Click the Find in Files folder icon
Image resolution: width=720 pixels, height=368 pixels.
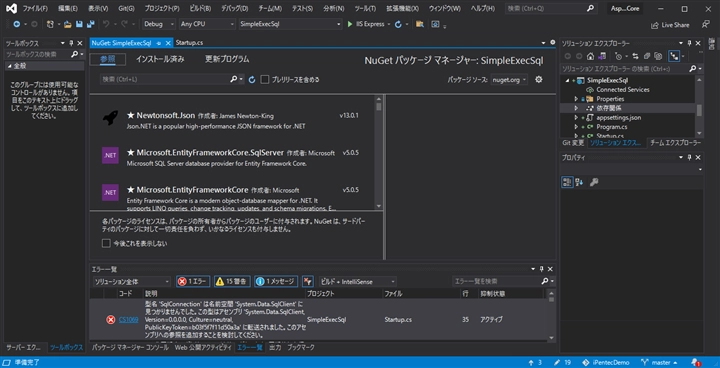(419, 24)
